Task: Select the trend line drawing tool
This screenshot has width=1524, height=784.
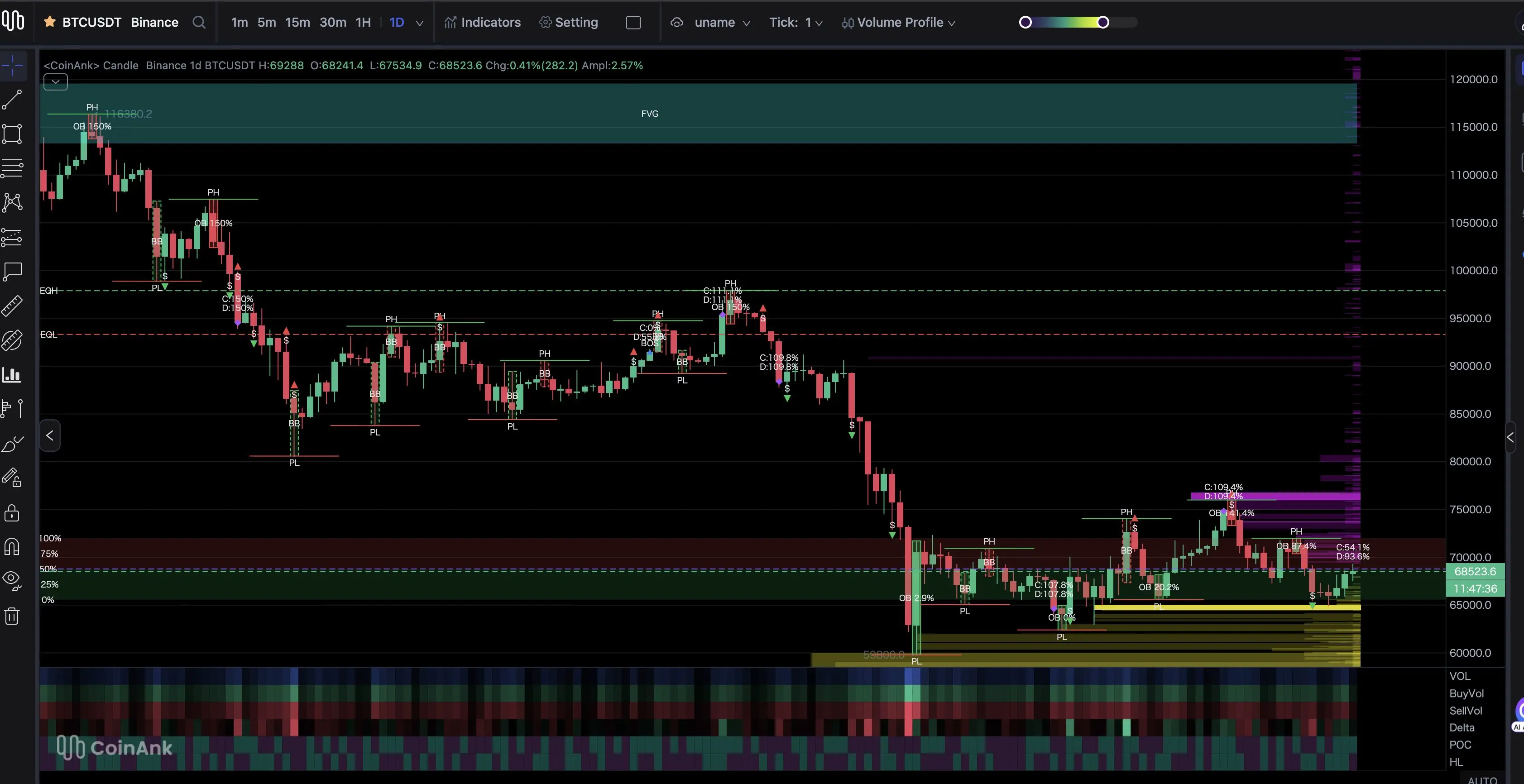Action: [x=12, y=100]
